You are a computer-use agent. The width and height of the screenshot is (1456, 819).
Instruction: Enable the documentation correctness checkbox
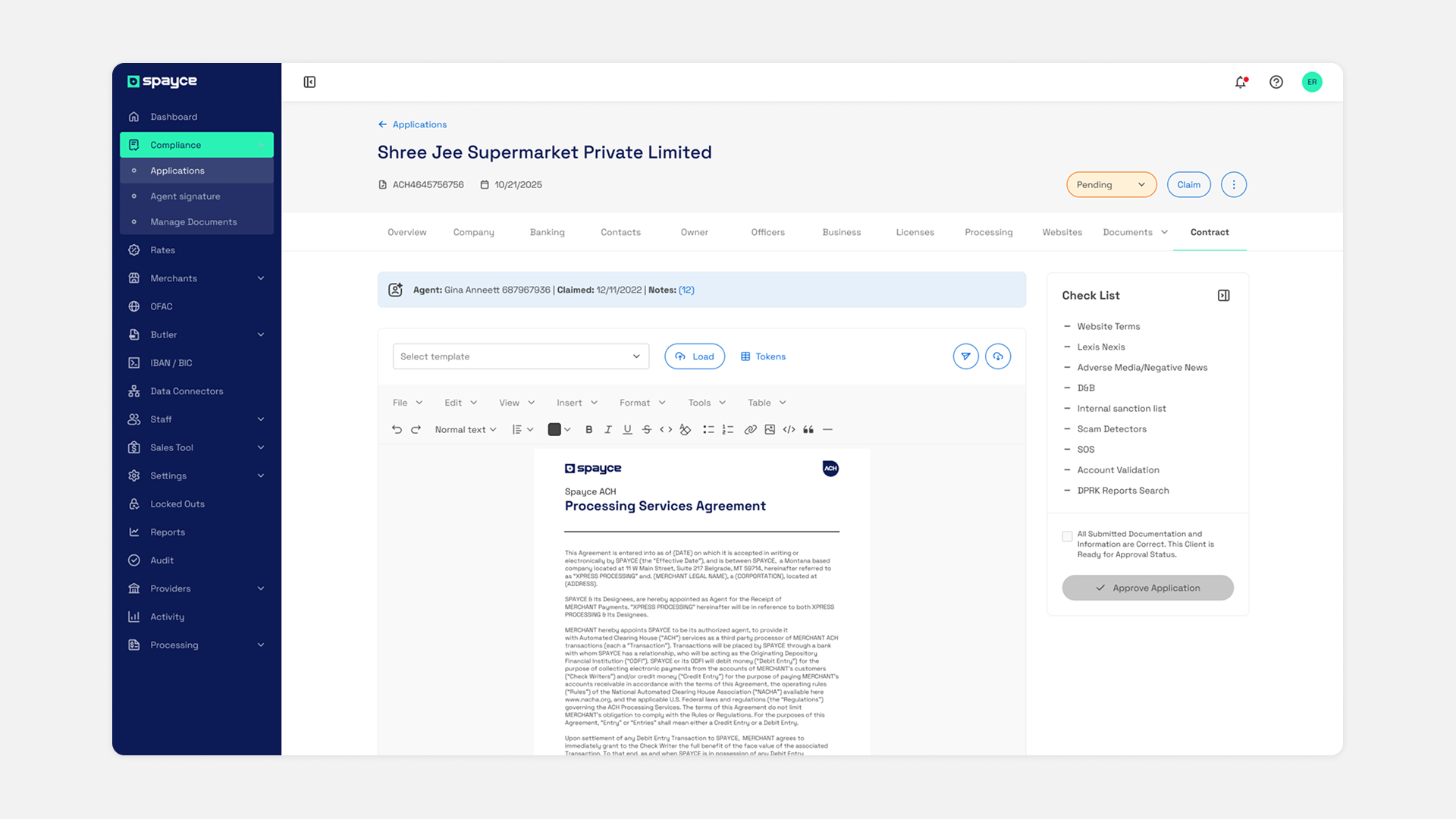point(1067,536)
